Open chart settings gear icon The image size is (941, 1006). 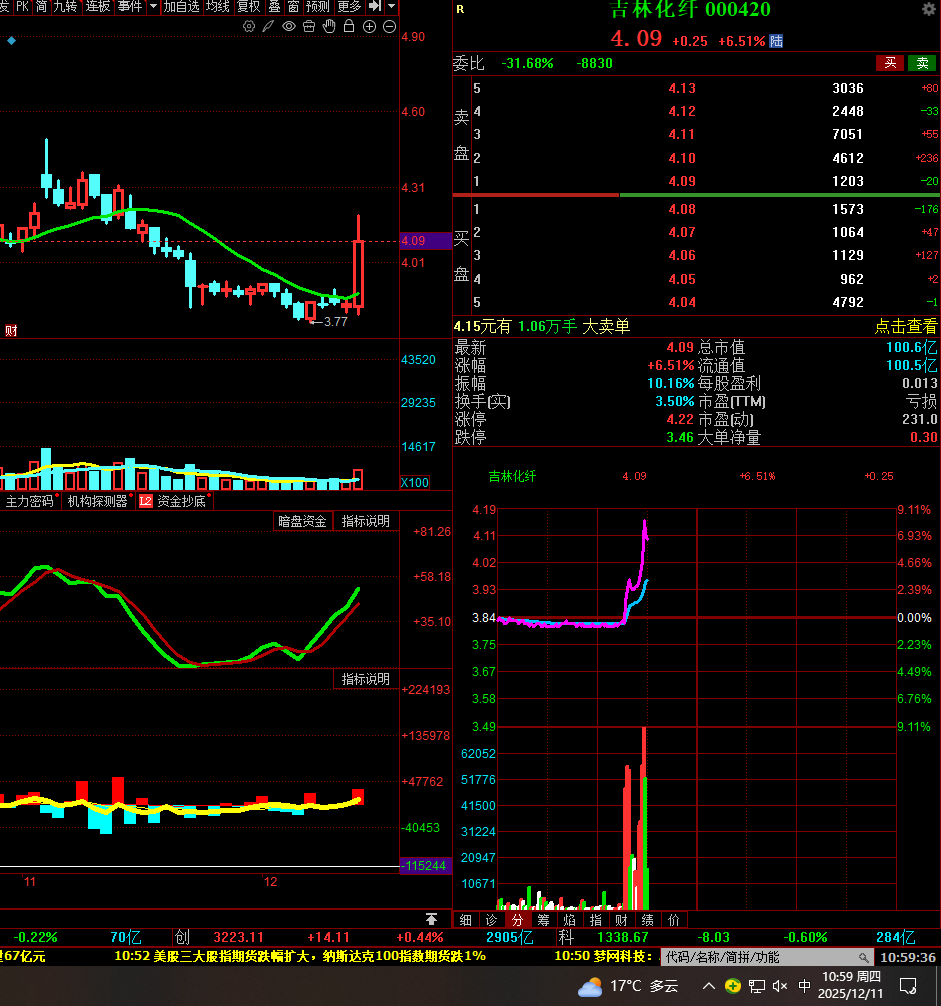tap(249, 26)
